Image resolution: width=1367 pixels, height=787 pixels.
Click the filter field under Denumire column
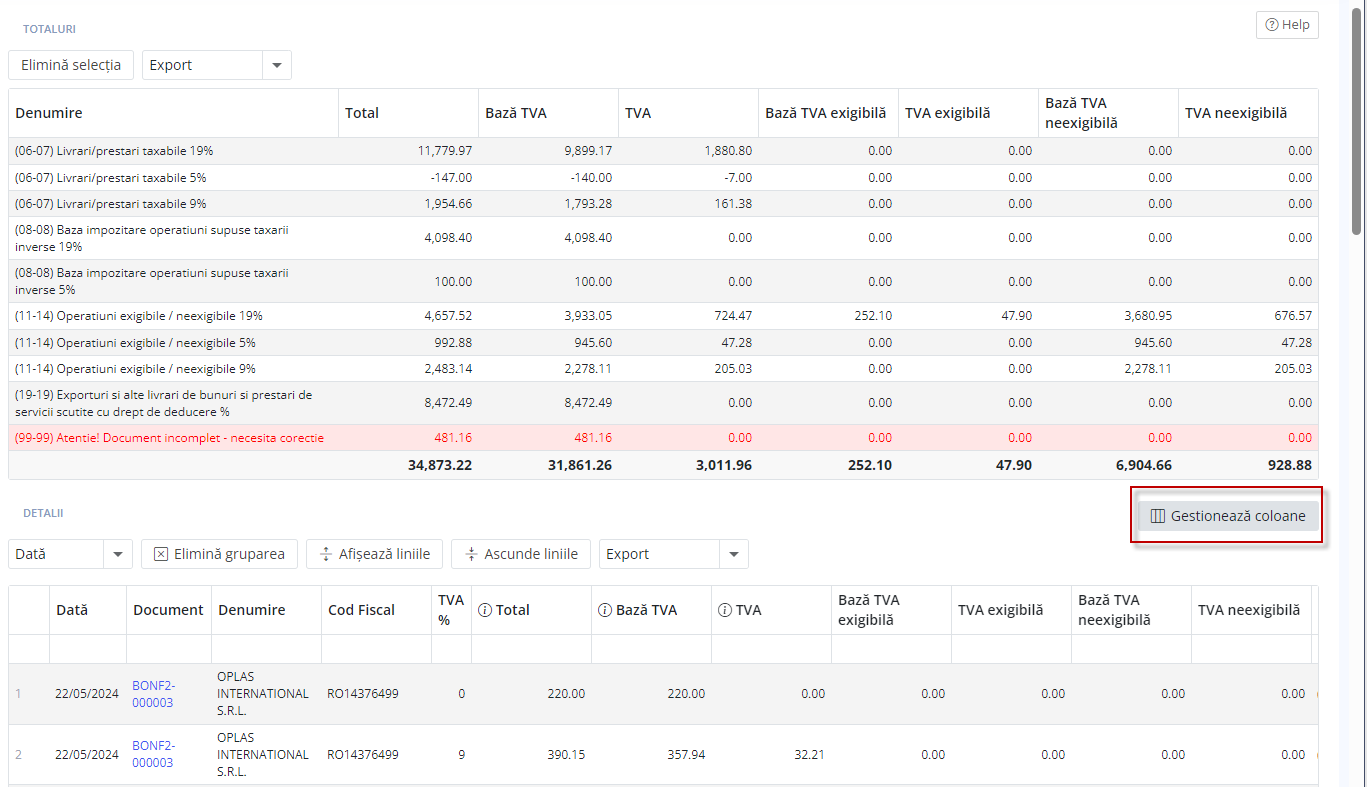pyautogui.click(x=266, y=649)
